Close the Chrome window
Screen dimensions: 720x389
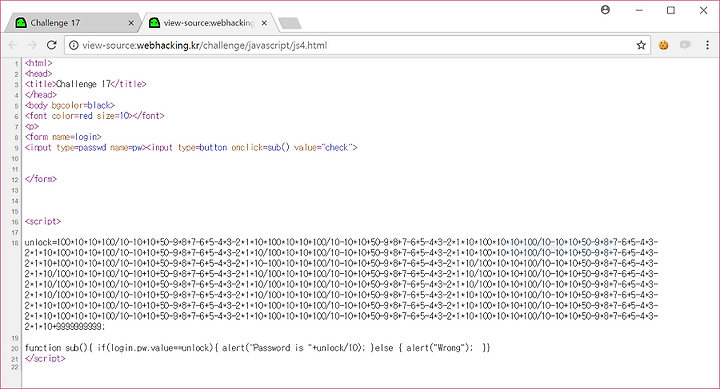(x=703, y=10)
